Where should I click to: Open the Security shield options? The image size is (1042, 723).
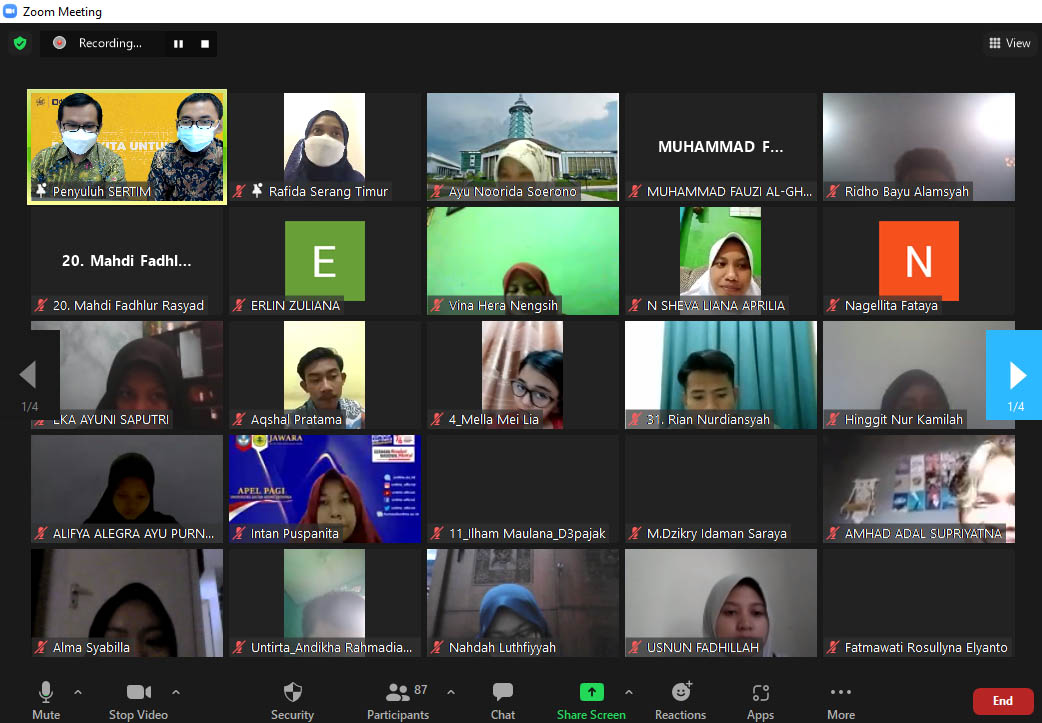point(292,693)
